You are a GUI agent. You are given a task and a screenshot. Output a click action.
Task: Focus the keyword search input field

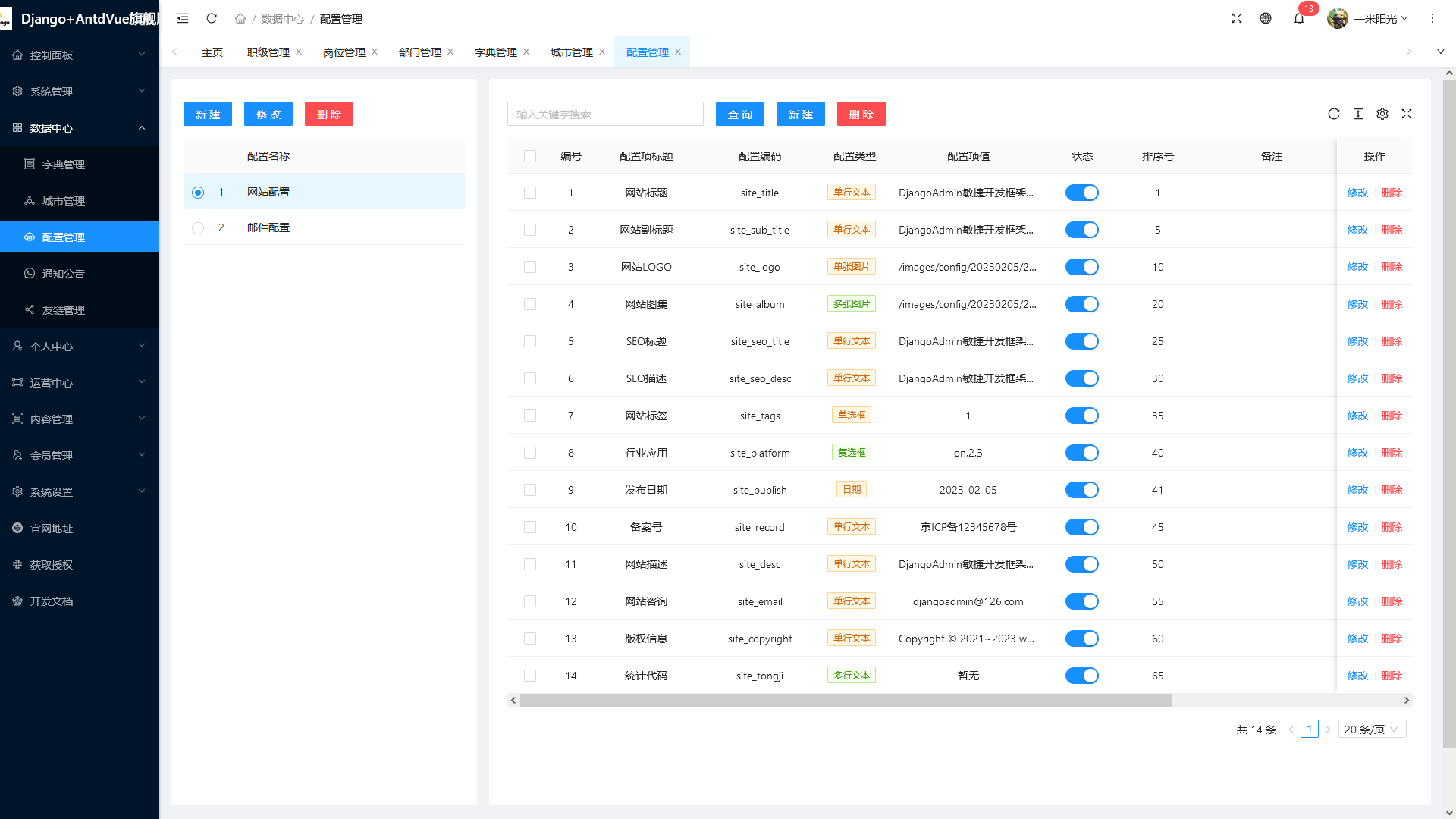coord(605,115)
